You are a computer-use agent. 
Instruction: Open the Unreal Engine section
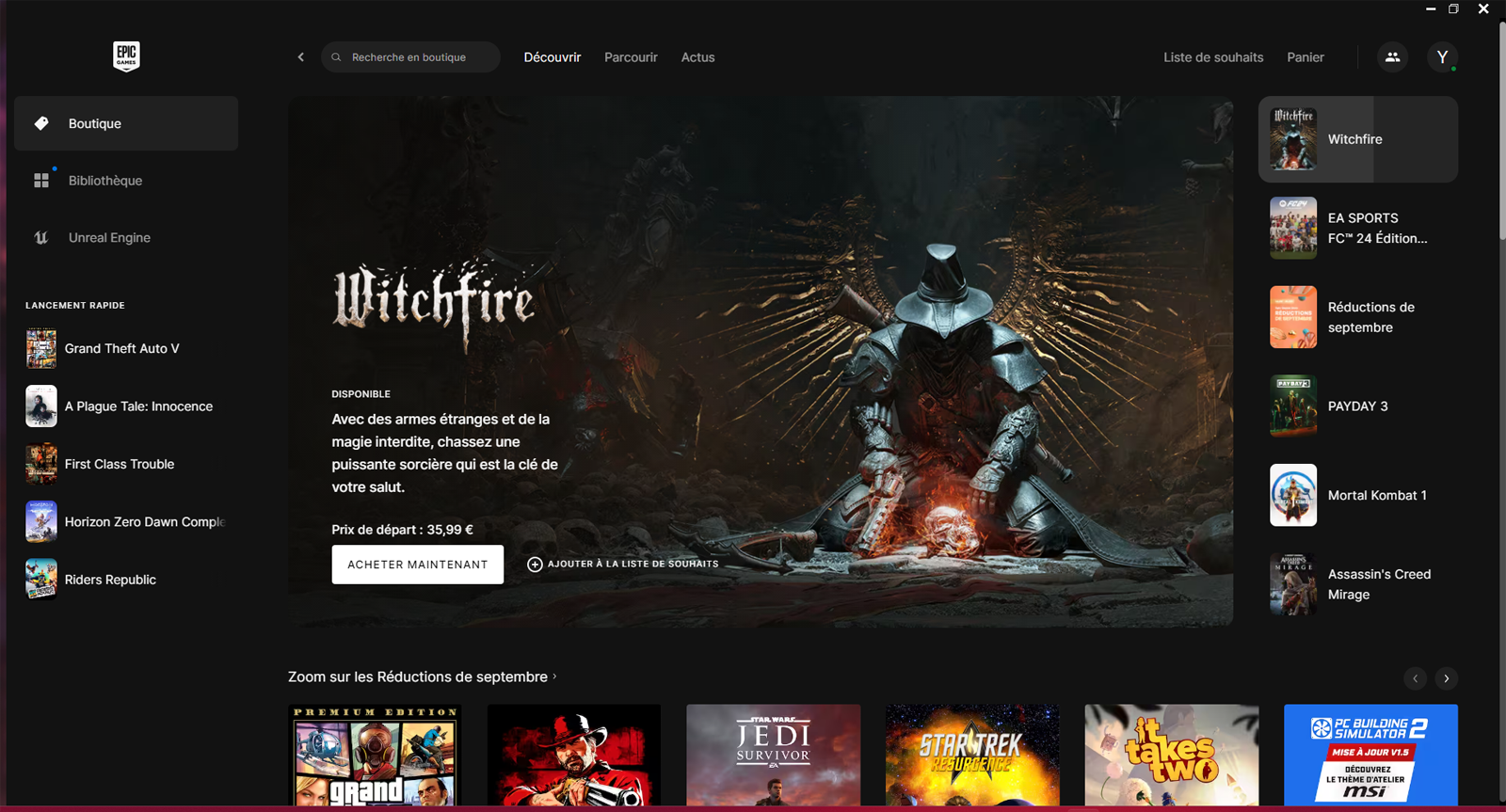126,238
